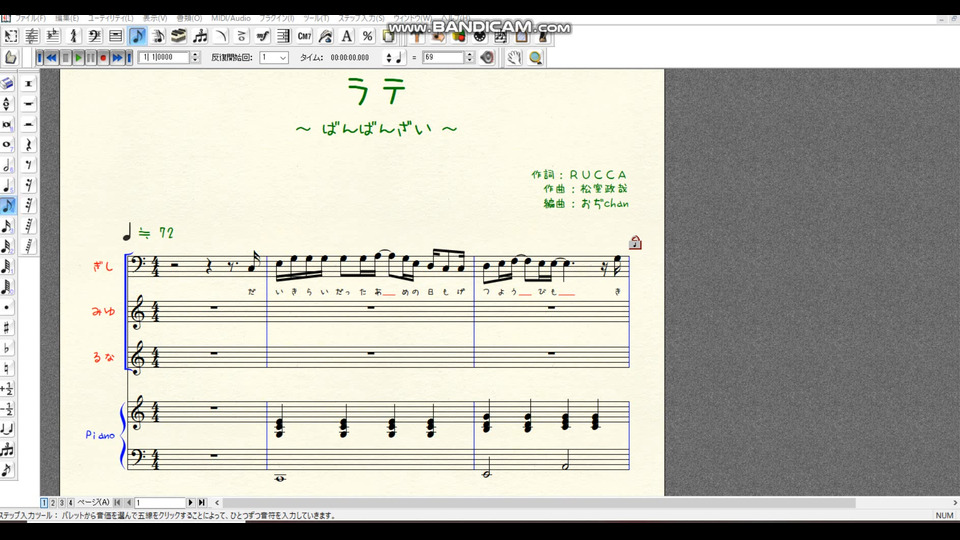Image resolution: width=960 pixels, height=540 pixels.
Task: Raise pitch by half step button
Action: point(7,389)
